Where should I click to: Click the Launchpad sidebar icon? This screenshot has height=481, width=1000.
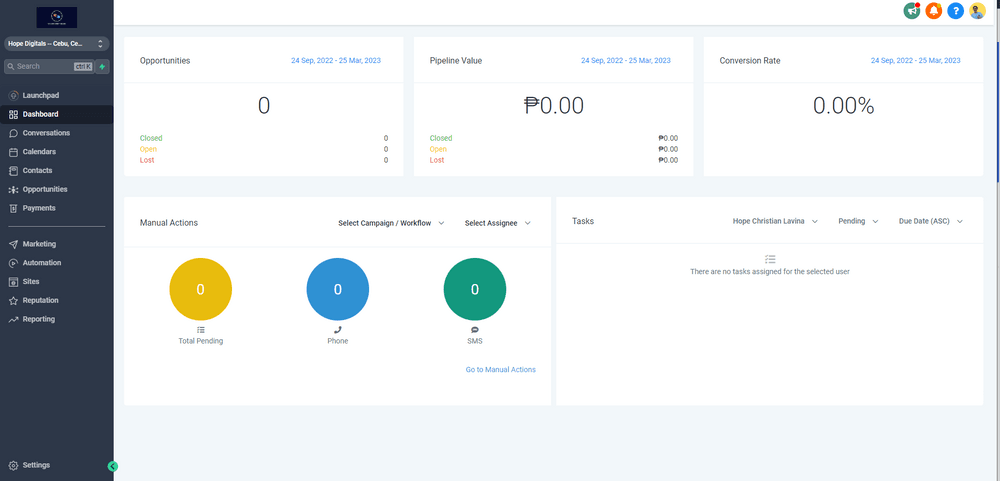tap(13, 96)
